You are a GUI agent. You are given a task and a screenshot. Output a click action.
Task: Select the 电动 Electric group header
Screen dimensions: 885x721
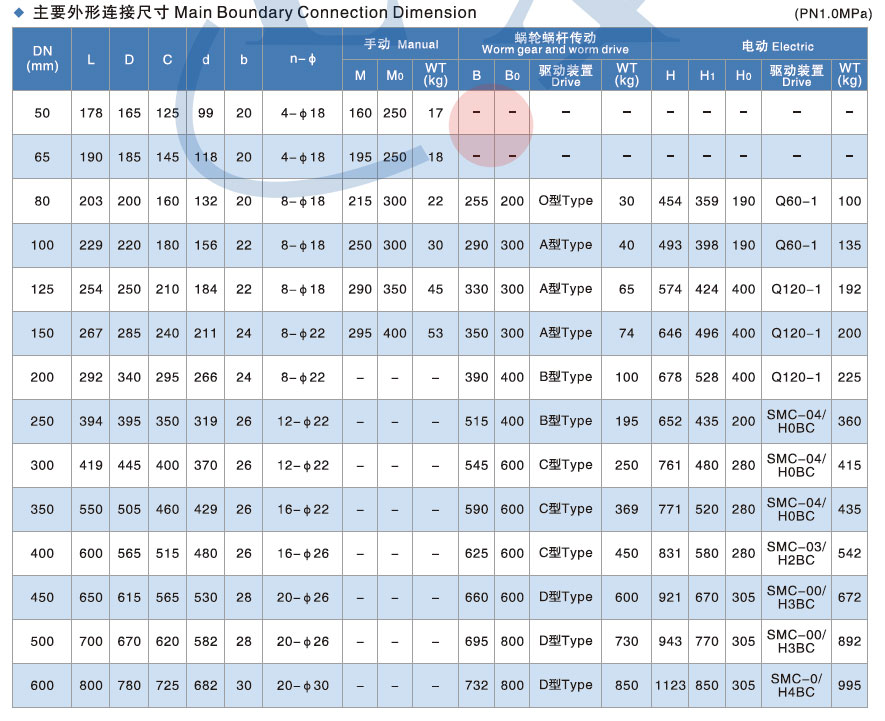pos(777,46)
